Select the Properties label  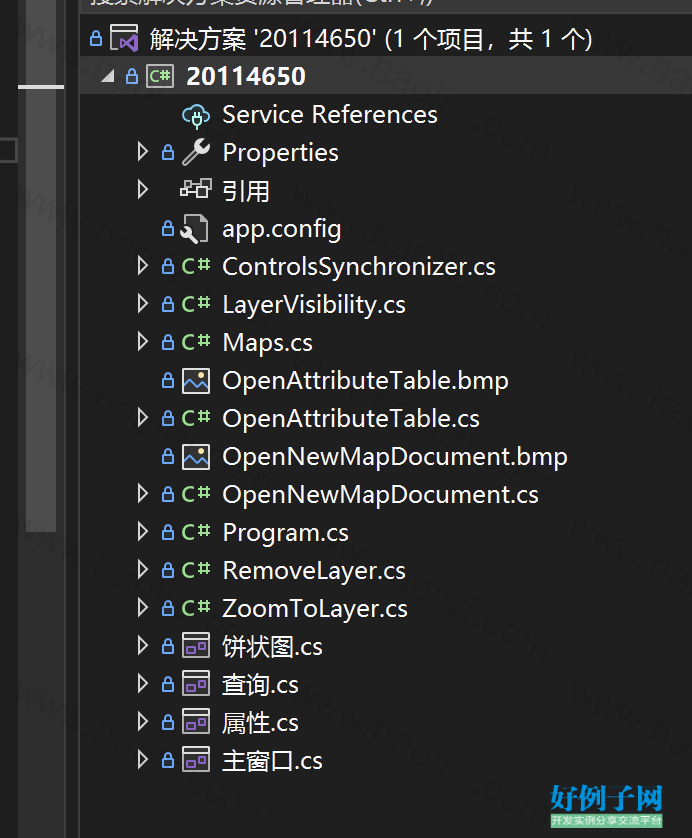coord(281,153)
